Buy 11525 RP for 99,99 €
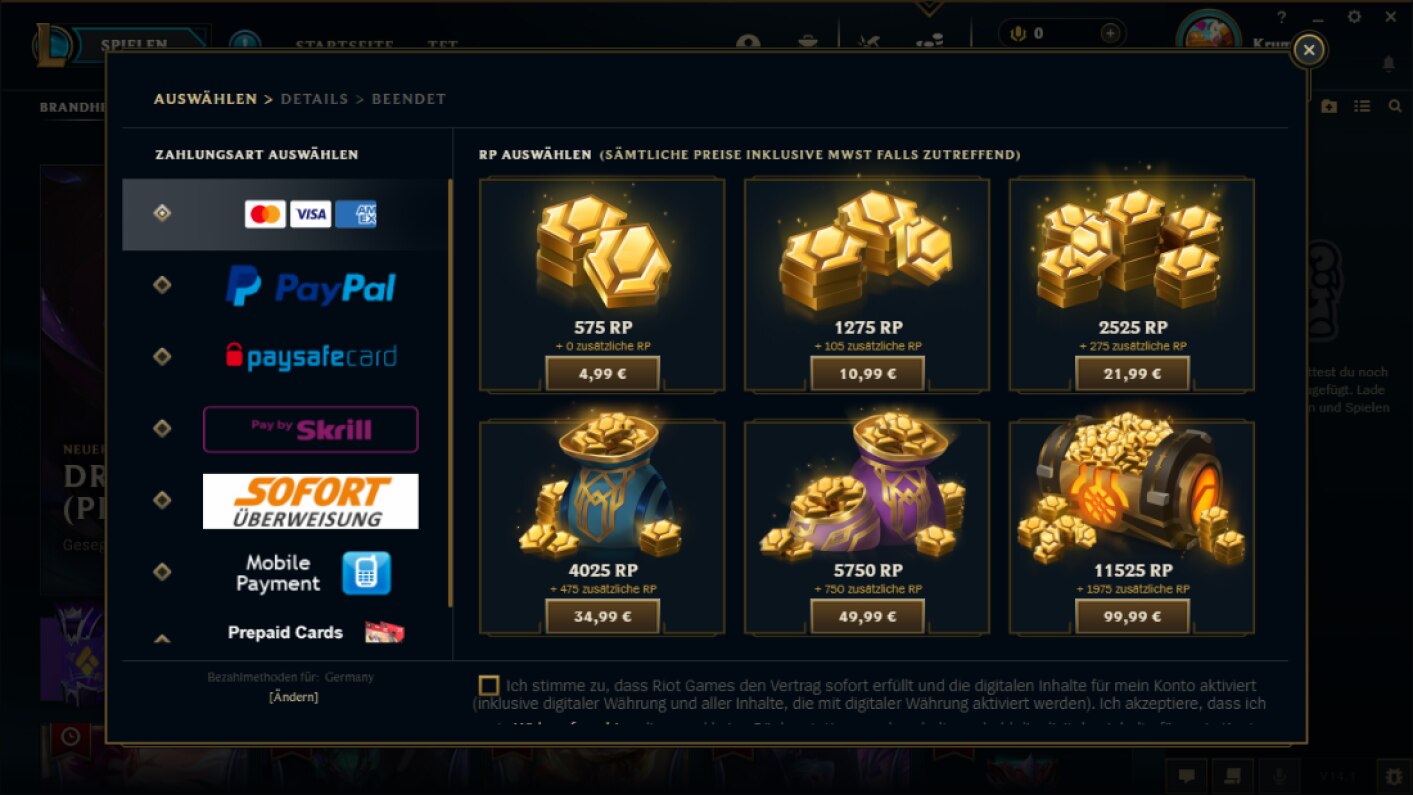Image resolution: width=1413 pixels, height=795 pixels. click(x=1132, y=616)
